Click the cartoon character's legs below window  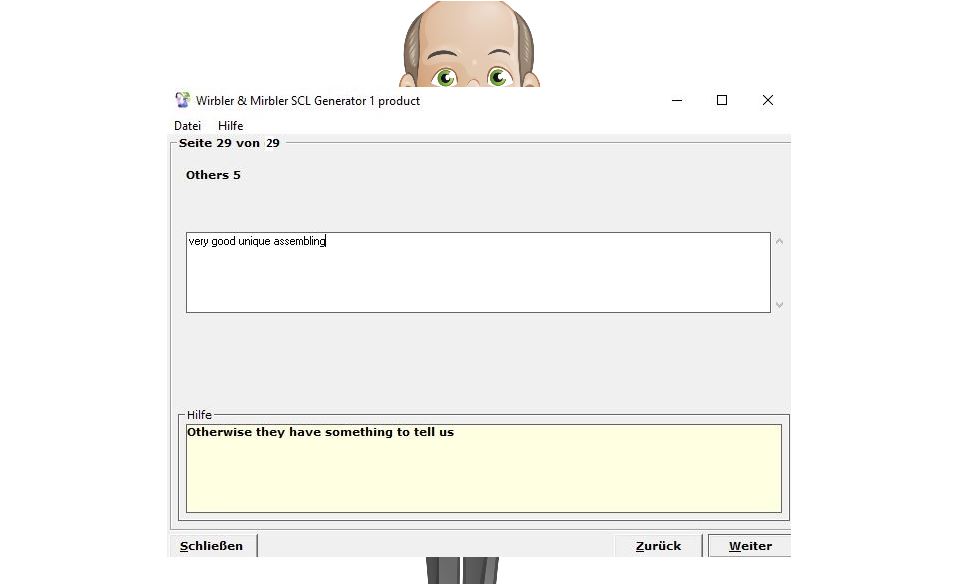(461, 570)
